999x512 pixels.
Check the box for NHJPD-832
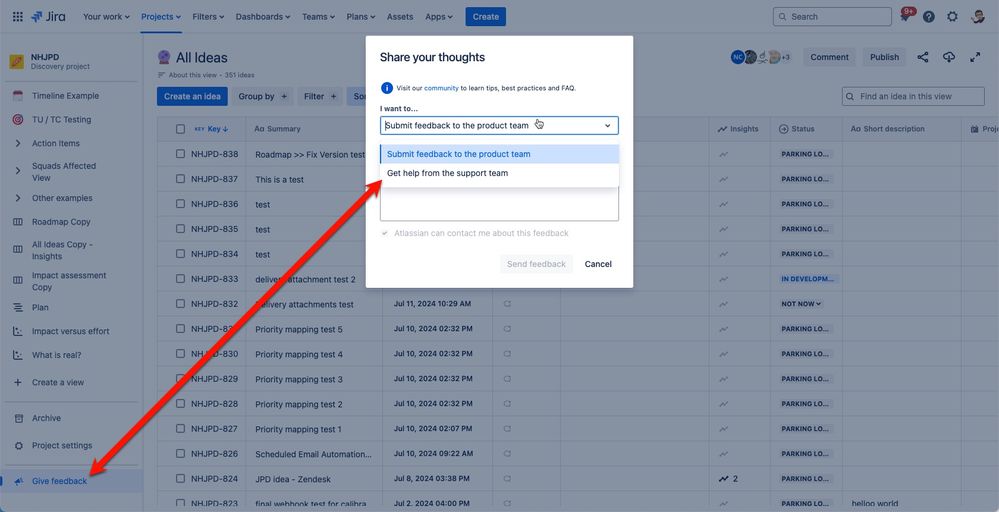180,304
